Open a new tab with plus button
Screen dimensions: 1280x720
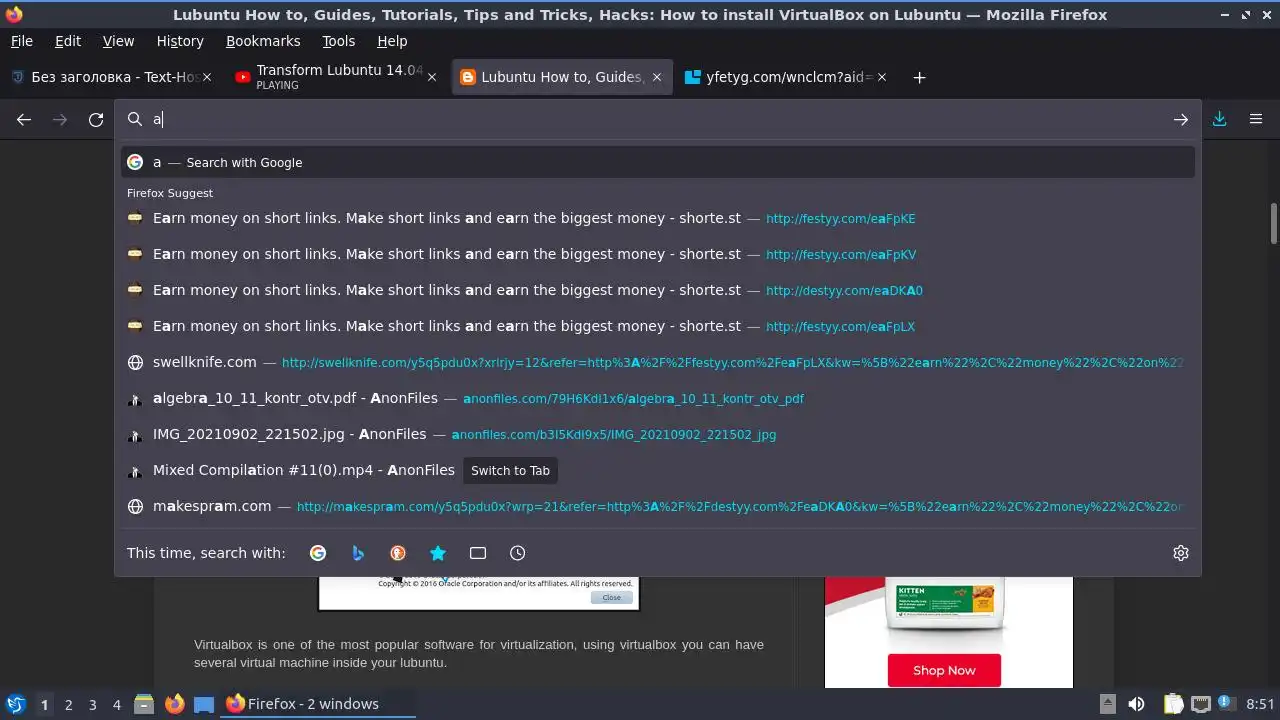(x=919, y=77)
